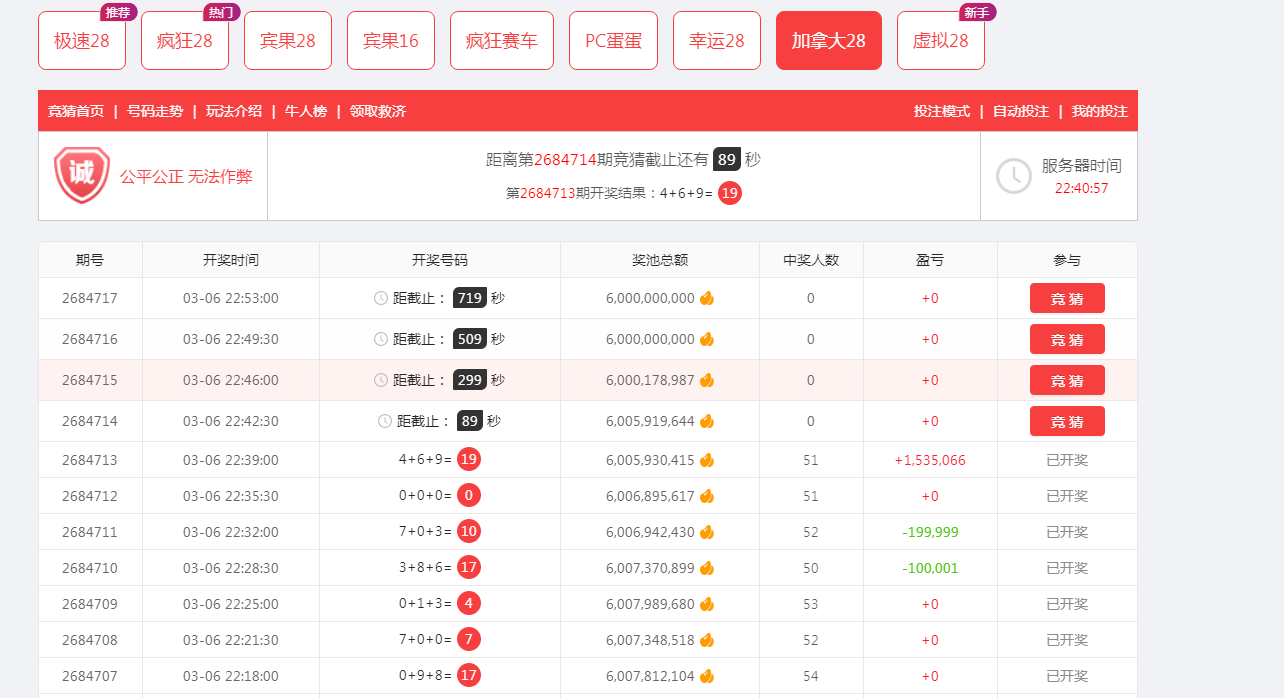Open the 自动投注 link
This screenshot has height=698, width=1284.
(x=1020, y=111)
